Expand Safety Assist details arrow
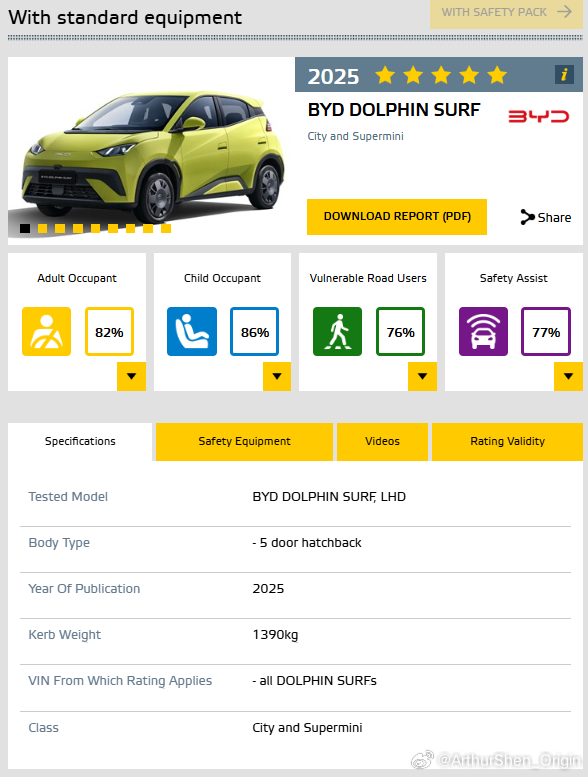Viewport: 588px width, 777px height. click(568, 377)
